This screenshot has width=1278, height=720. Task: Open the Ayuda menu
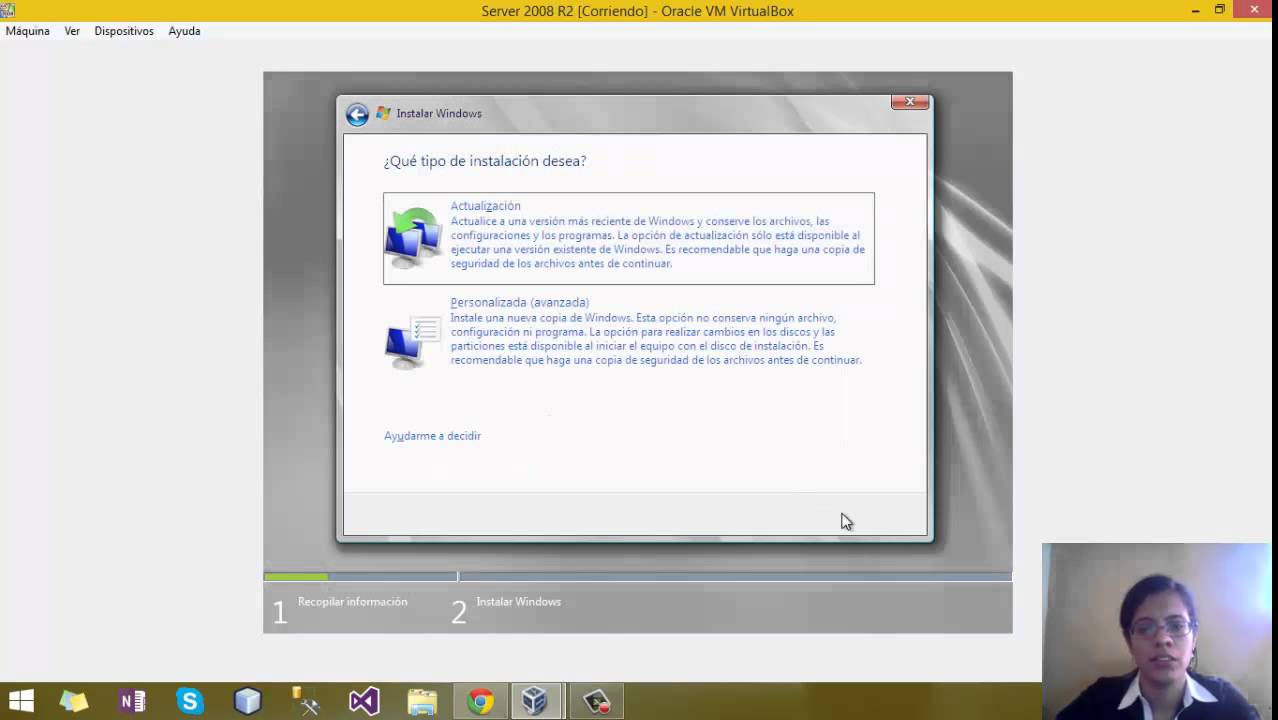[x=184, y=31]
